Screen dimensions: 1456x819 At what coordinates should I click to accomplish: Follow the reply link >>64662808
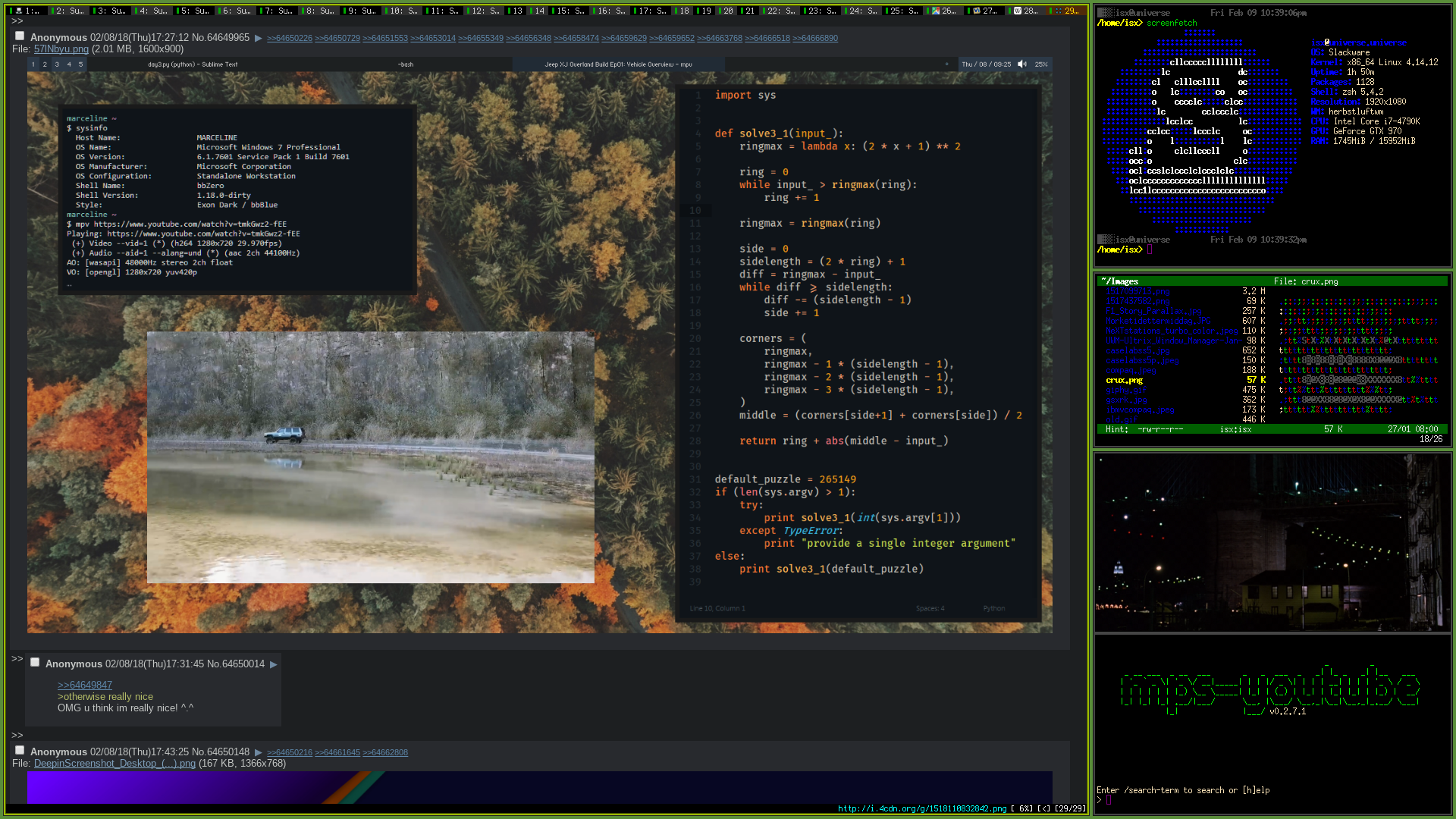point(385,752)
